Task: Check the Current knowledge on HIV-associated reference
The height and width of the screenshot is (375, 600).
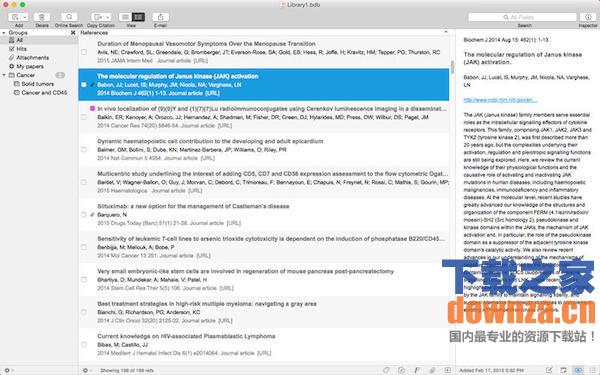Action: pos(84,345)
